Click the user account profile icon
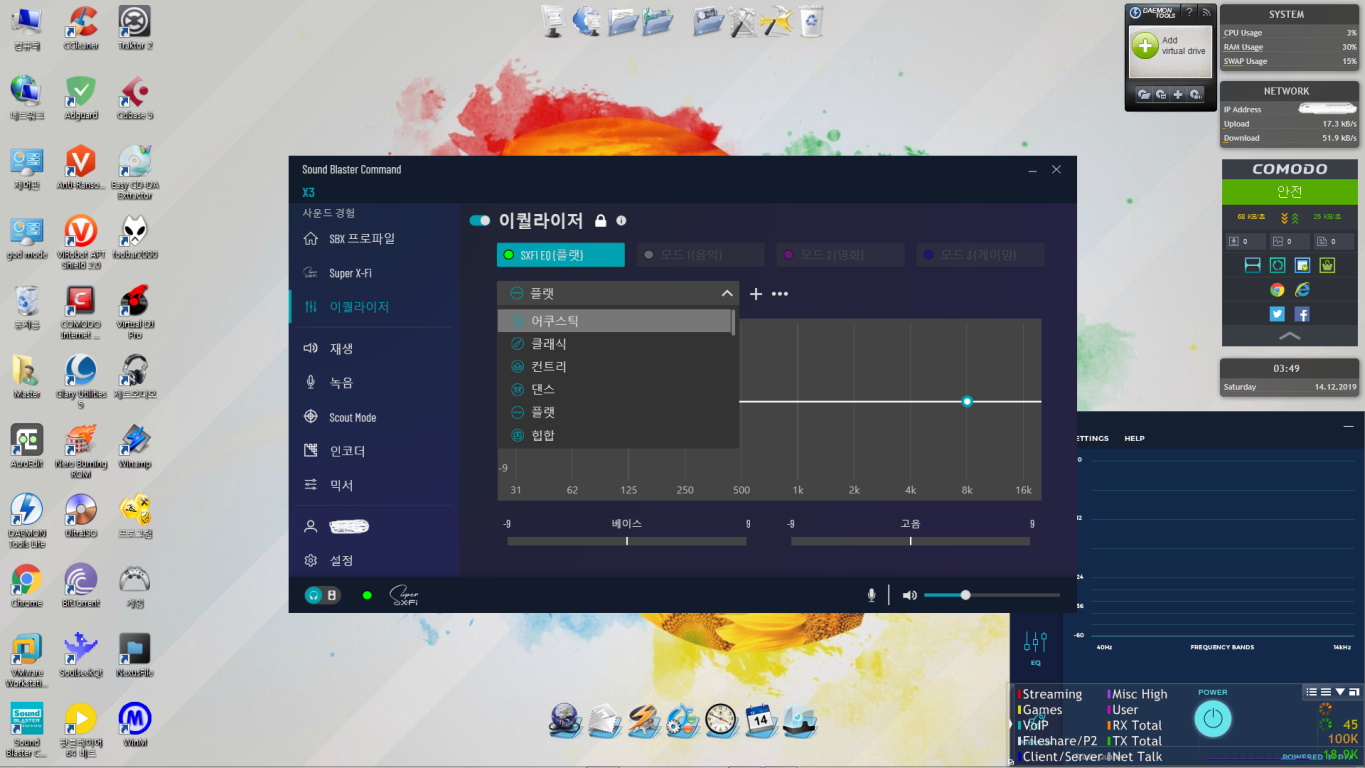The width and height of the screenshot is (1365, 768). pos(311,526)
